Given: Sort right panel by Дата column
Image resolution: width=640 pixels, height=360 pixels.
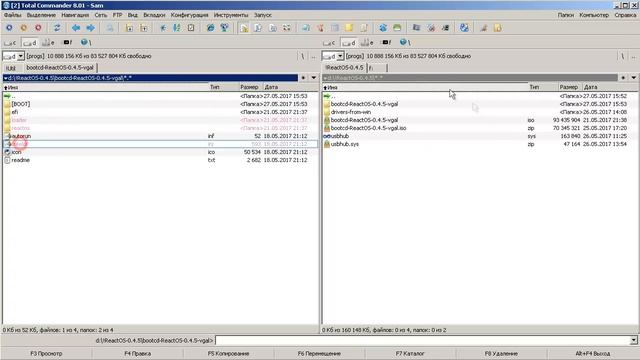Looking at the screenshot, I should click(x=610, y=87).
